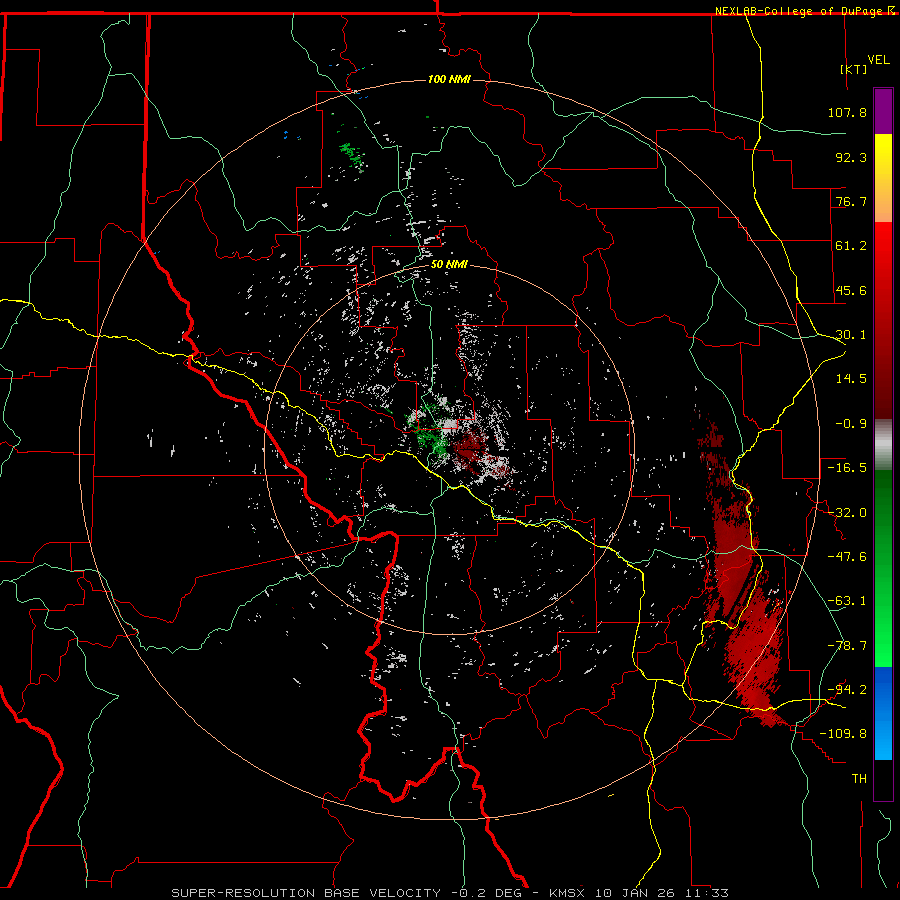
Task: Pick the green segment of the velocity scale
Action: pyautogui.click(x=883, y=568)
